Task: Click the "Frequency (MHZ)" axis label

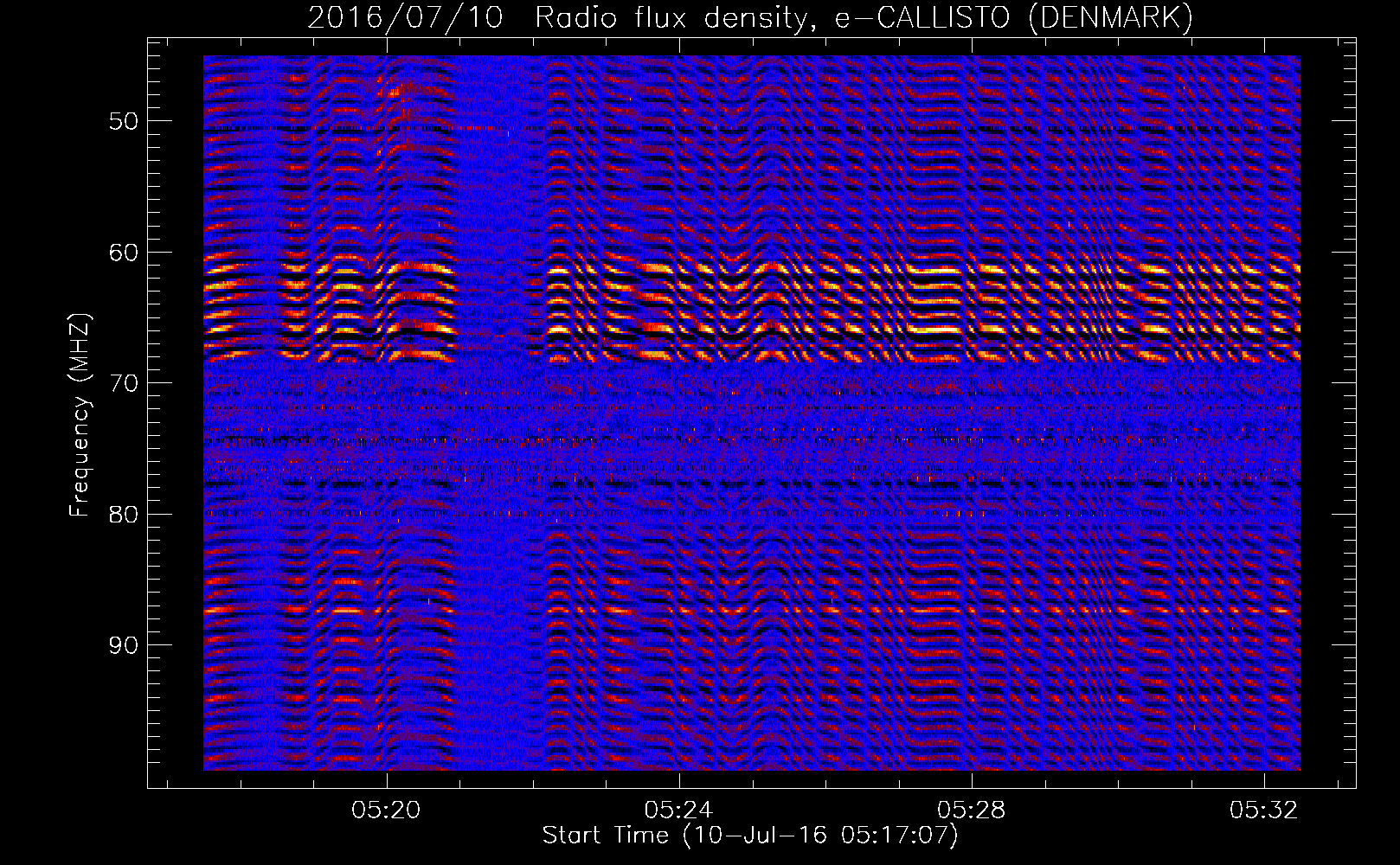Action: (x=80, y=415)
